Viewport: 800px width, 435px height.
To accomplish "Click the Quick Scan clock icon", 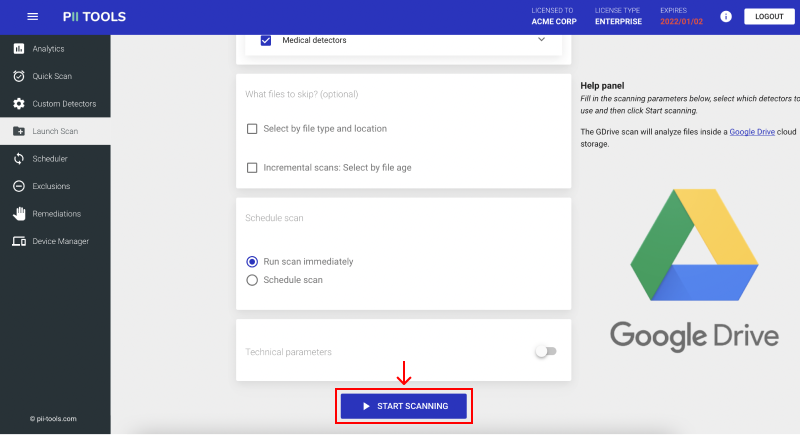I will [19, 76].
